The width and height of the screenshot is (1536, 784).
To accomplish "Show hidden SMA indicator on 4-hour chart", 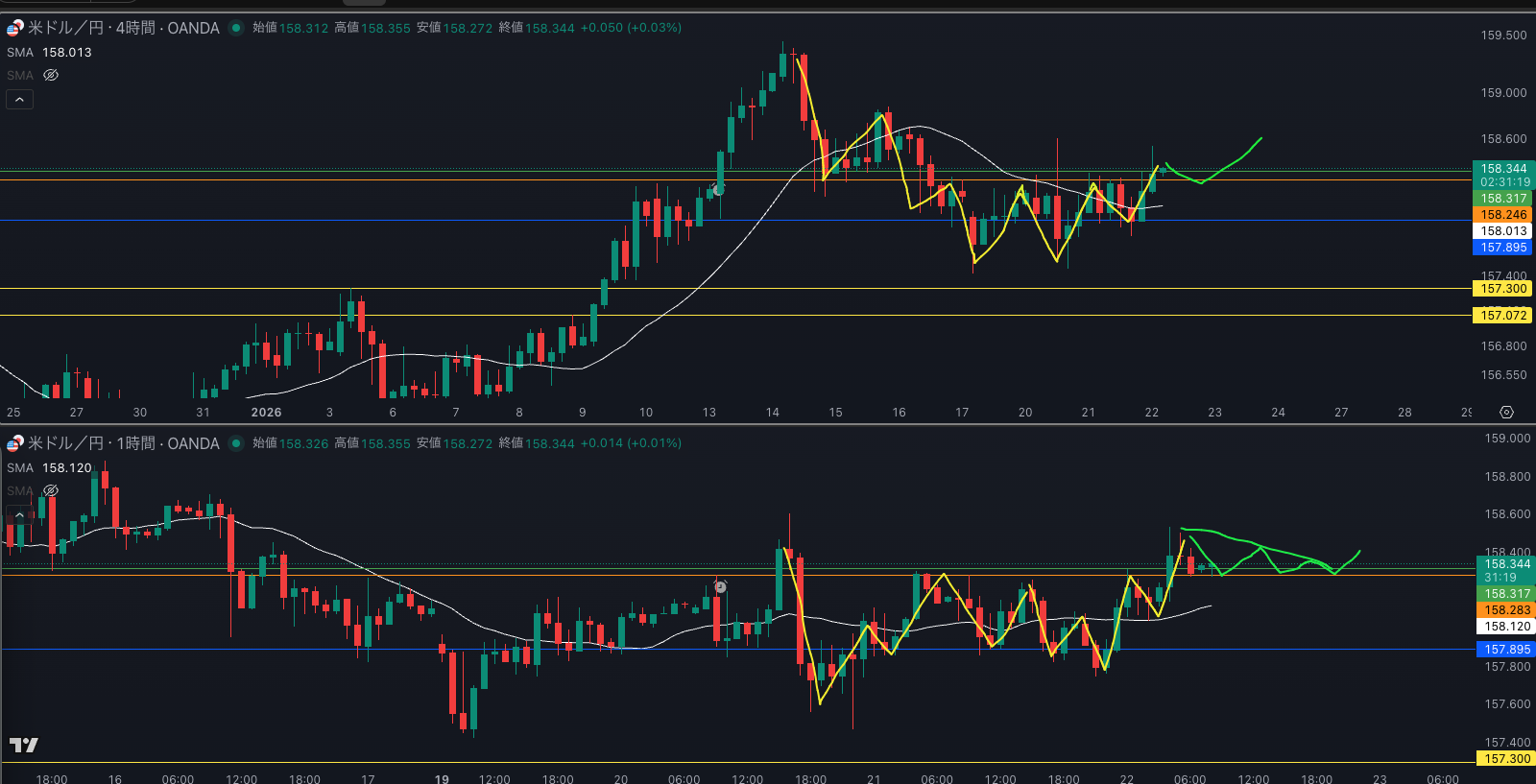I will point(51,75).
